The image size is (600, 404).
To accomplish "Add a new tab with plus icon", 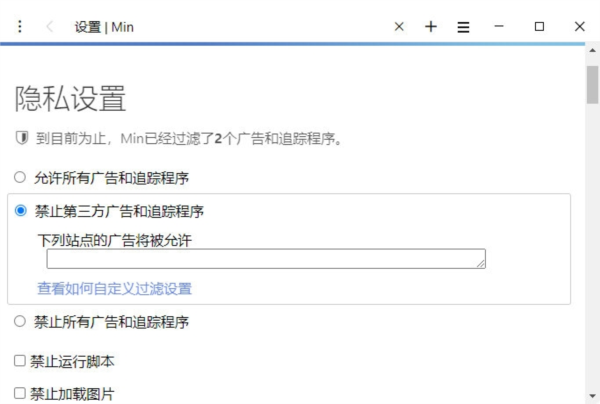I will [x=431, y=27].
